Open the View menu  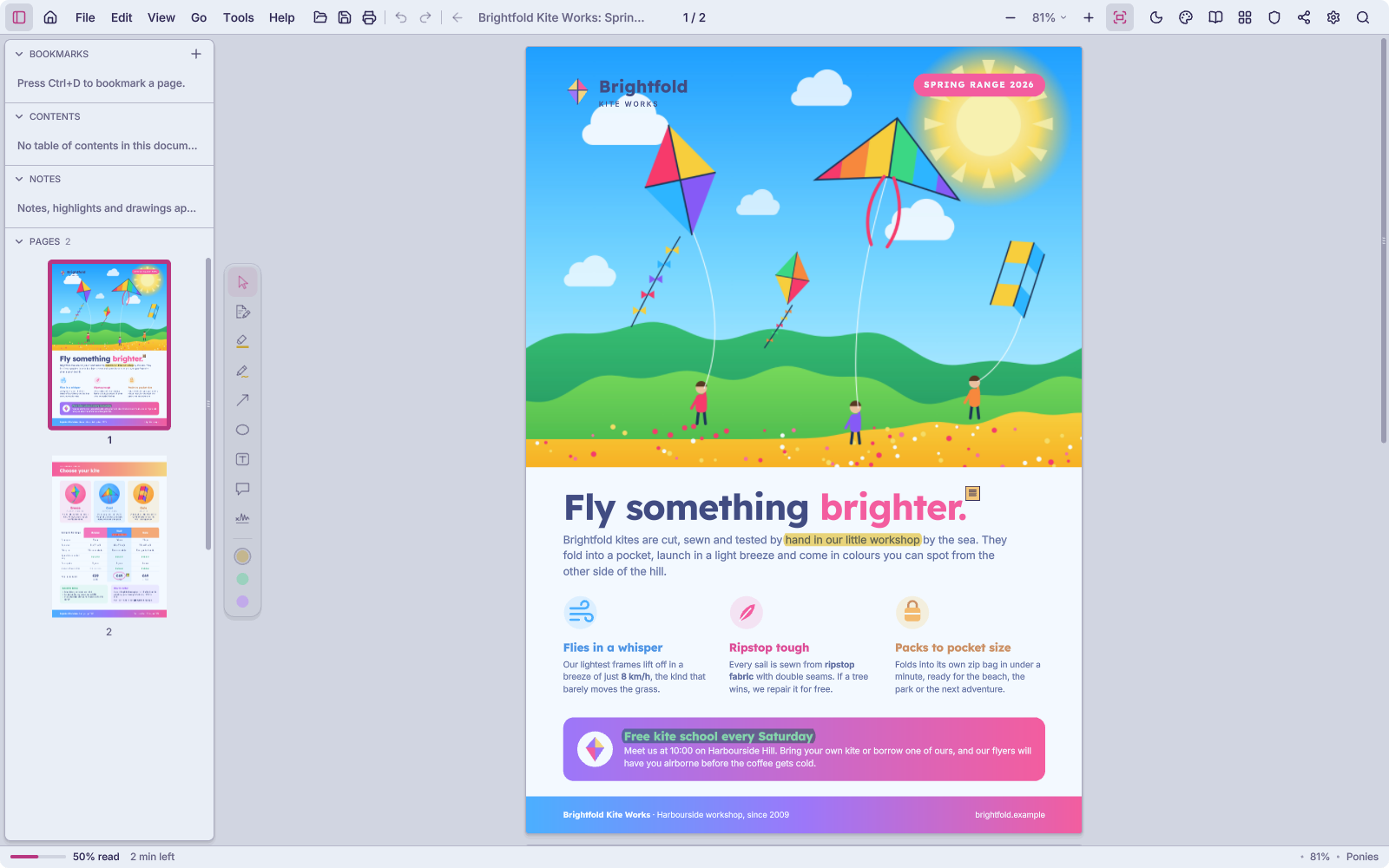click(x=161, y=17)
